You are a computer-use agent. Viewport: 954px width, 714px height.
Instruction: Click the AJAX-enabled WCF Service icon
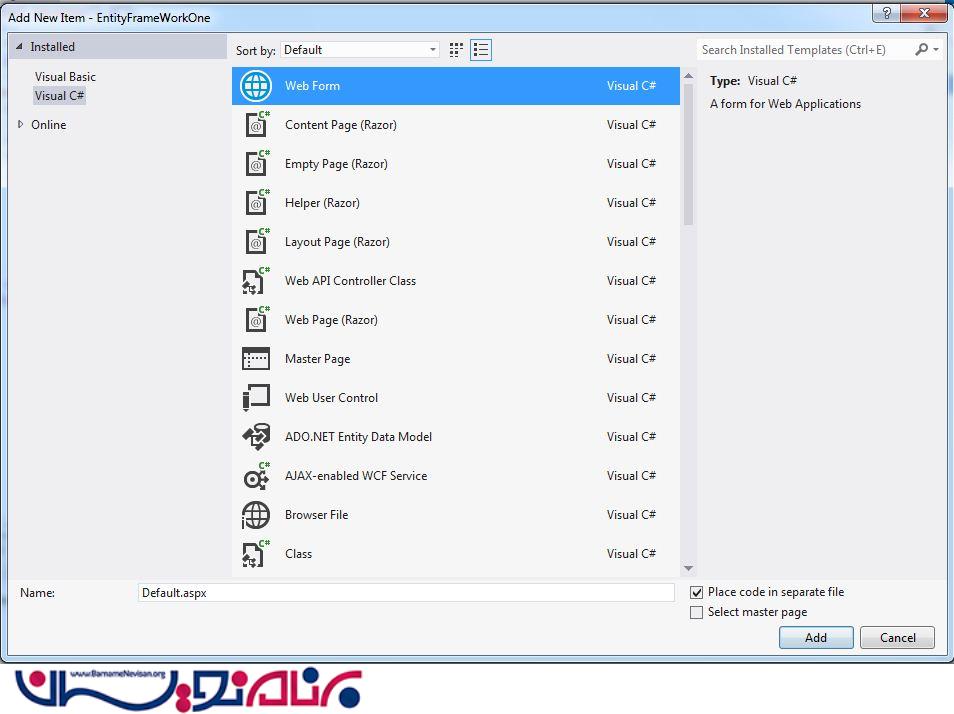256,476
